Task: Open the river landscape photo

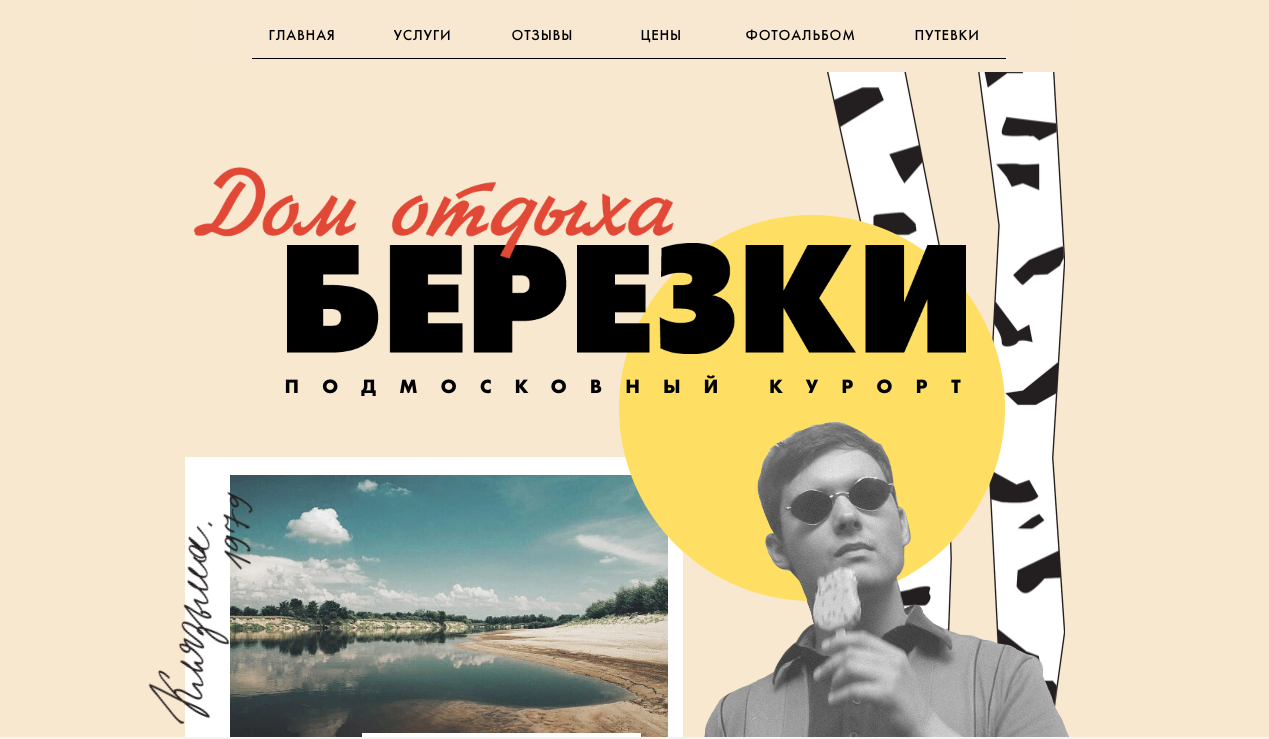Action: 449,606
